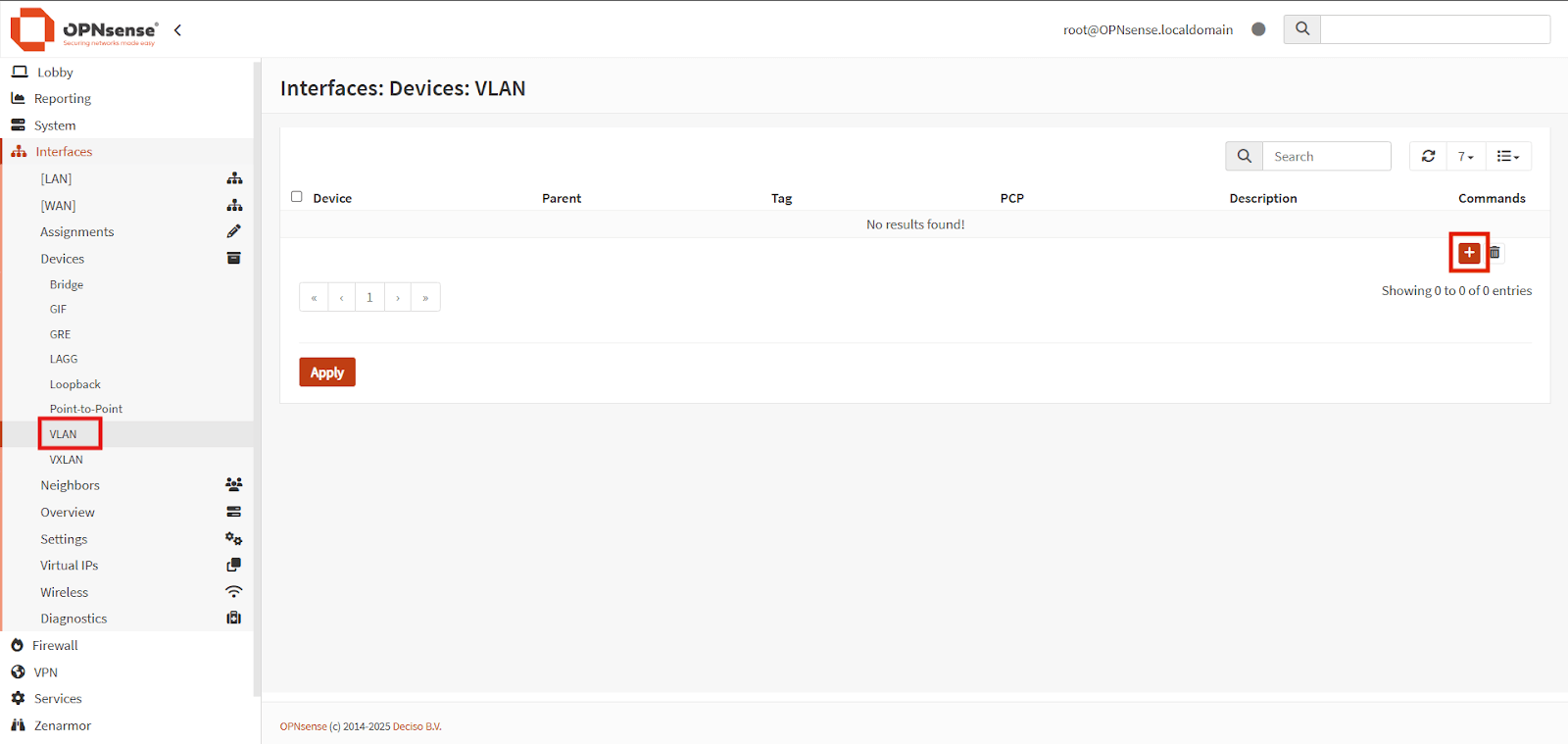Click the pencil icon beside Assignments
1568x744 pixels.
point(233,231)
